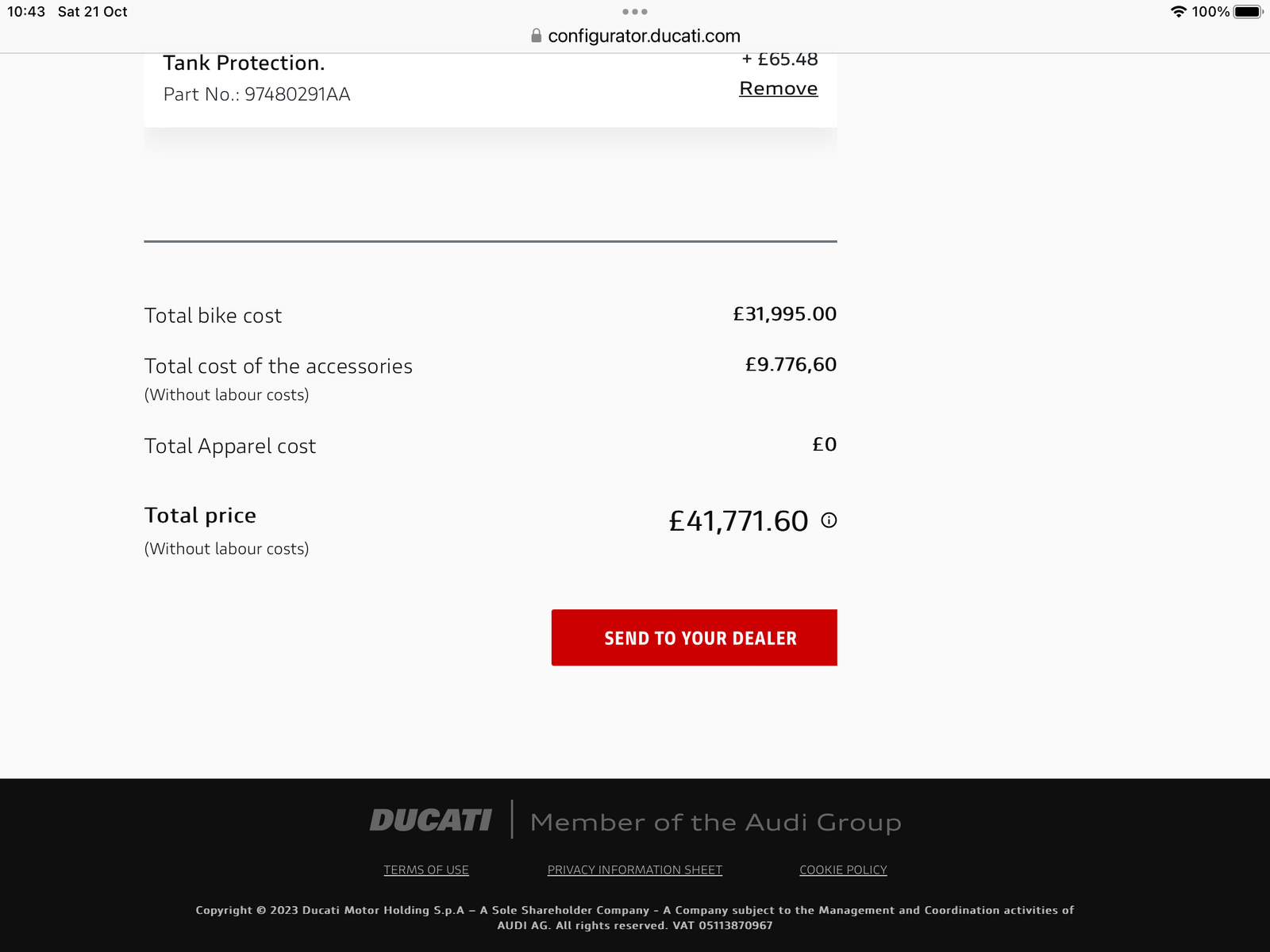This screenshot has width=1270, height=952.
Task: Tap the Sat 21 Oct date
Action: (93, 12)
